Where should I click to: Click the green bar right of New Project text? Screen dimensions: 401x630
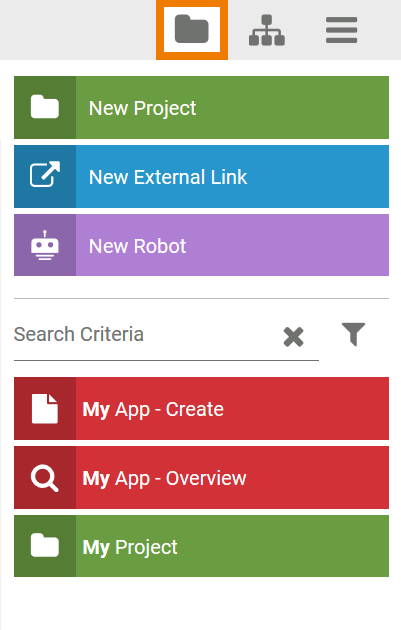click(293, 108)
